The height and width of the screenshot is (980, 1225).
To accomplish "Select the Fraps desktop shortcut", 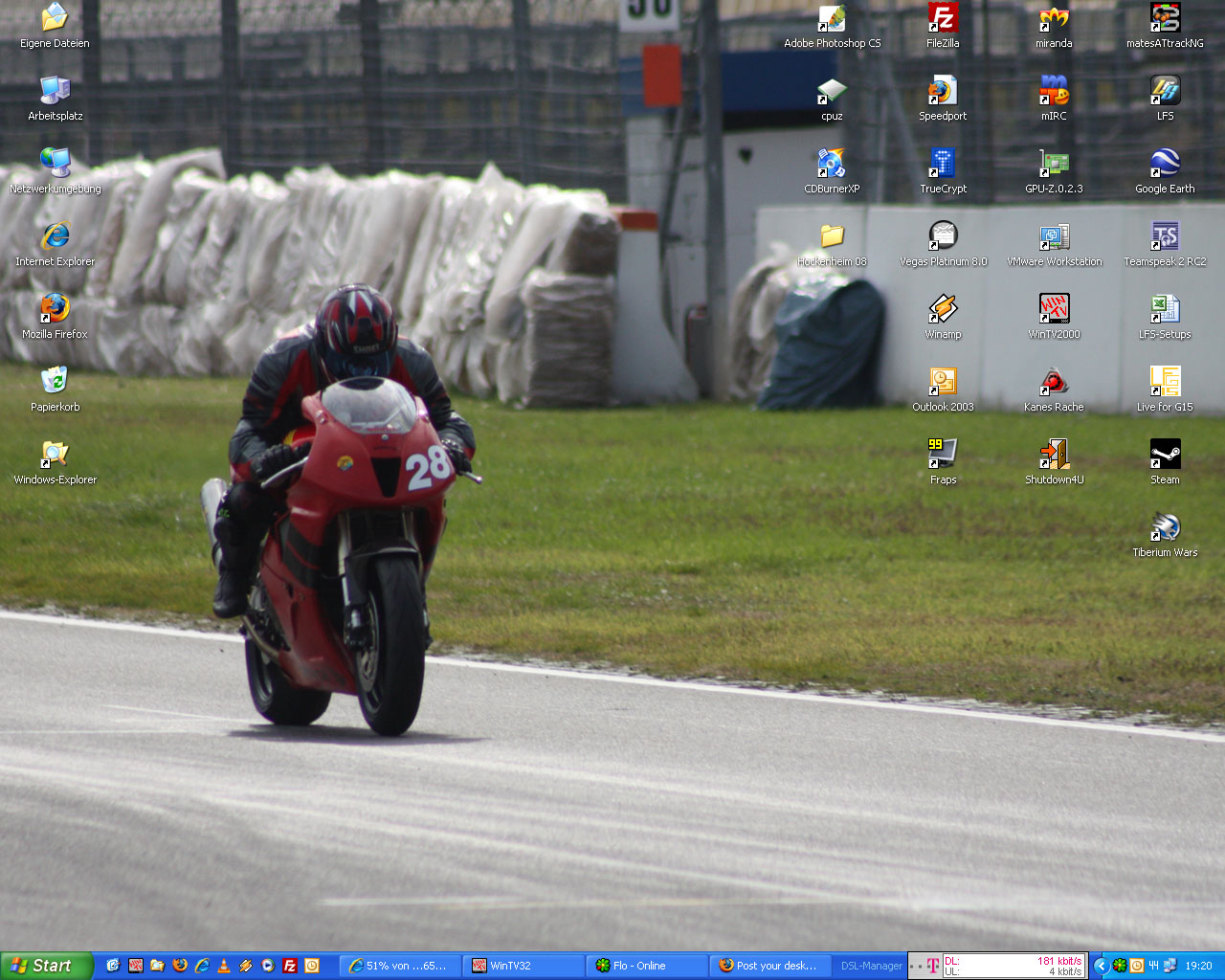I will click(944, 462).
